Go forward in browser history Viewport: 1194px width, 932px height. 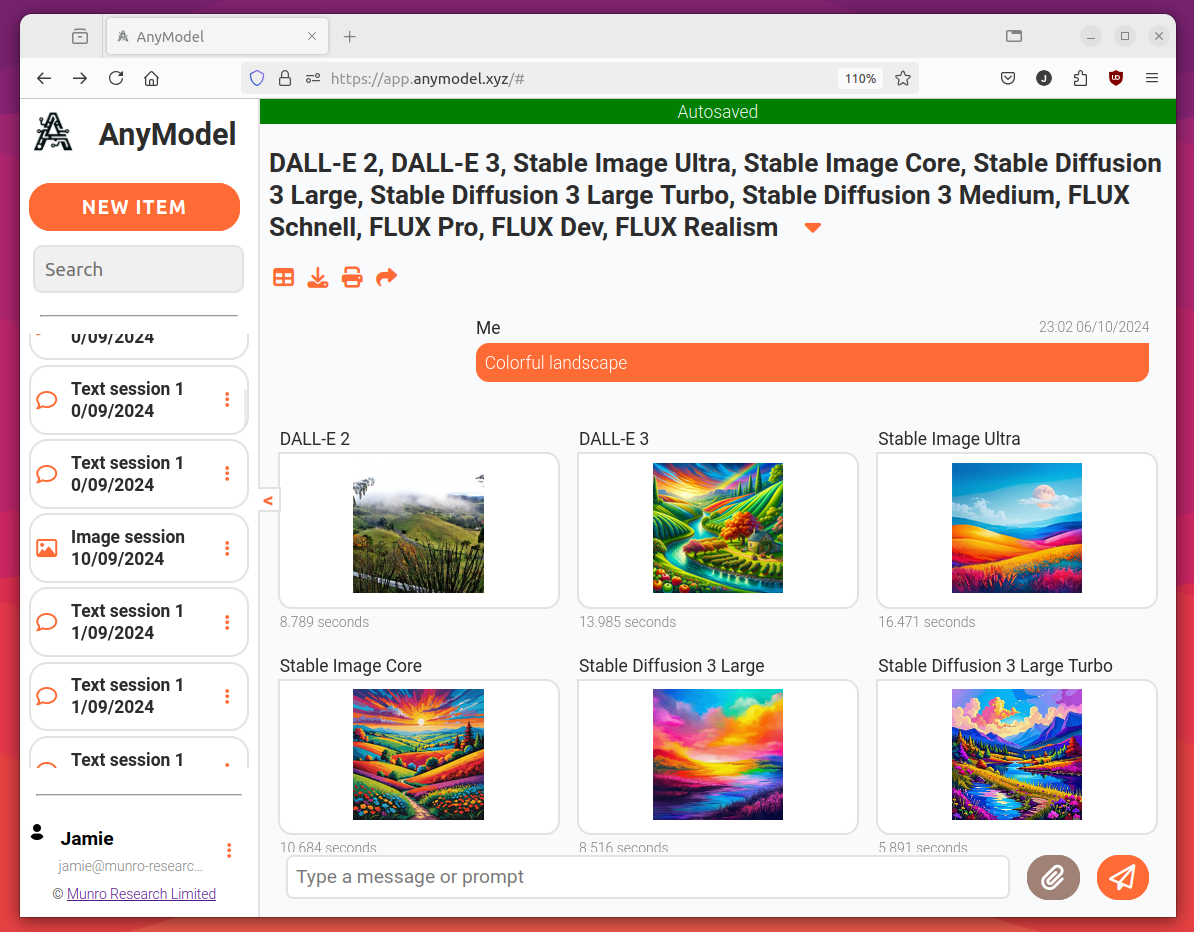point(80,78)
